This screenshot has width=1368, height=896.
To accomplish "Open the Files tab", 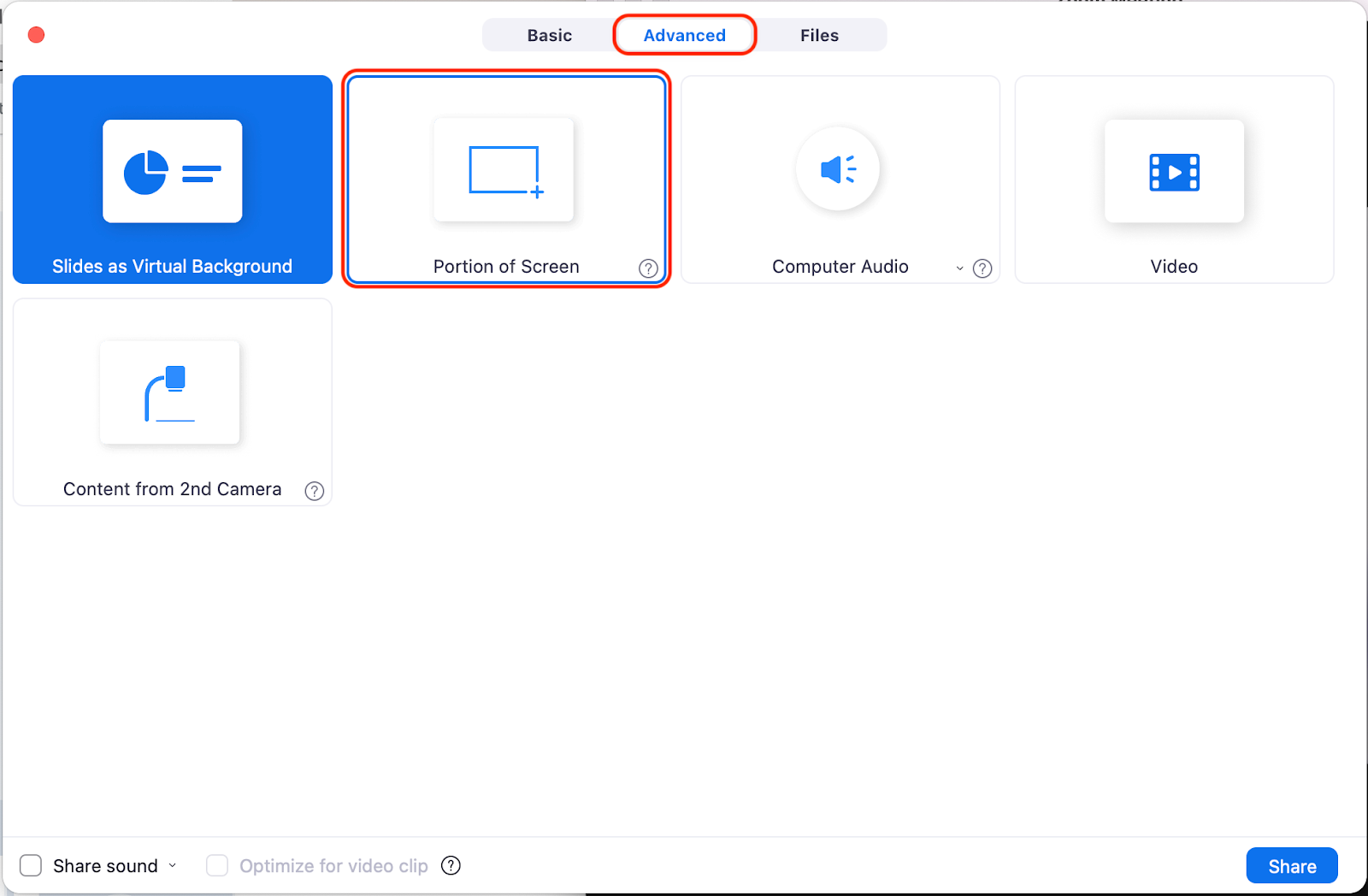I will coord(819,35).
